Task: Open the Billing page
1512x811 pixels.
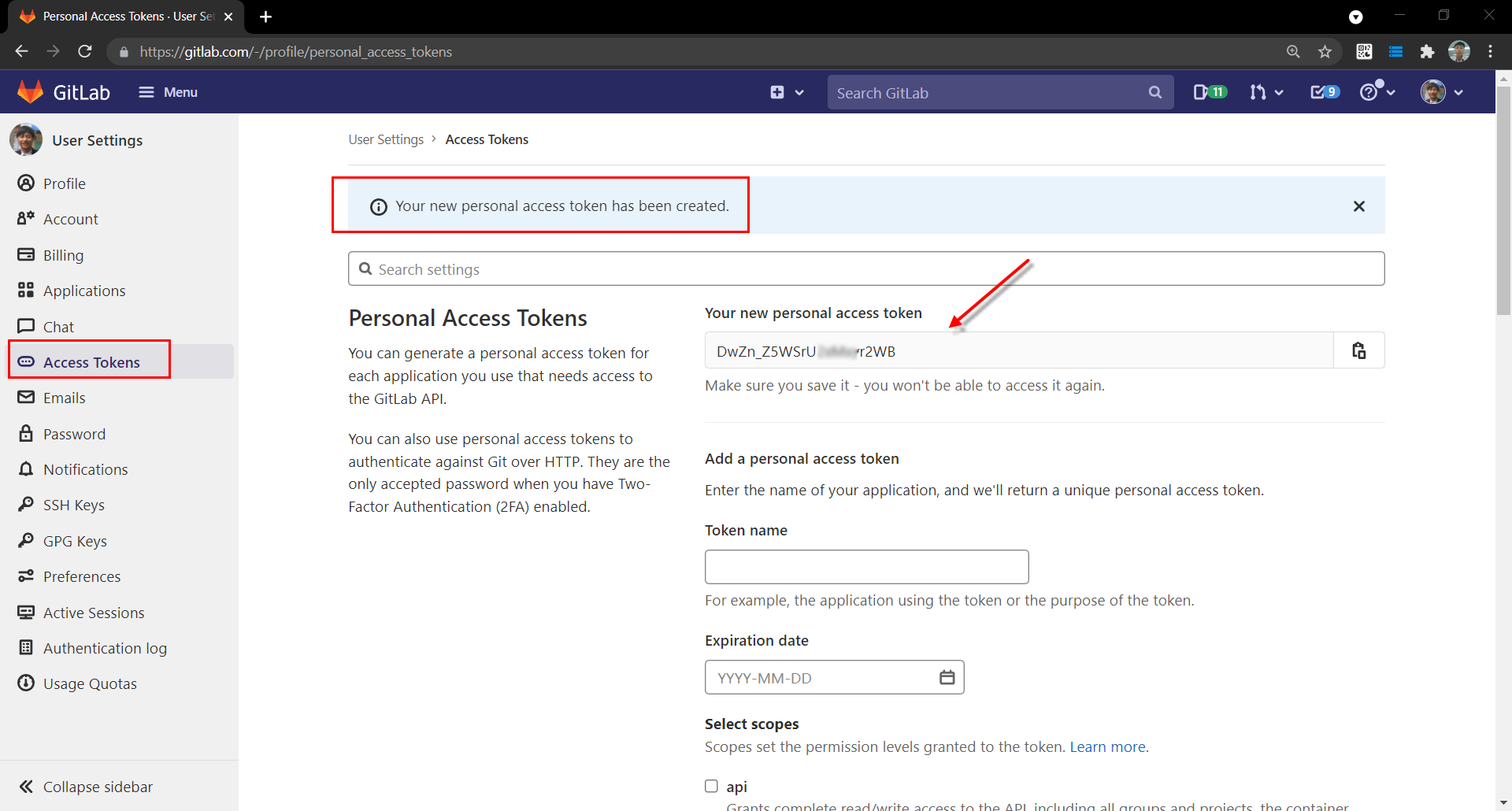Action: point(63,255)
